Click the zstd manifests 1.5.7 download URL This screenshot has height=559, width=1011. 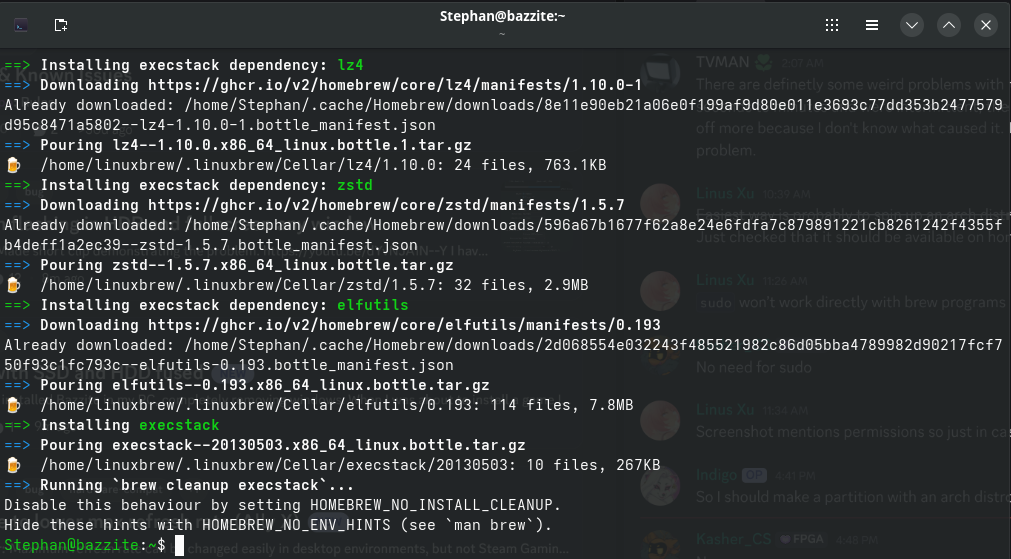[x=386, y=205]
